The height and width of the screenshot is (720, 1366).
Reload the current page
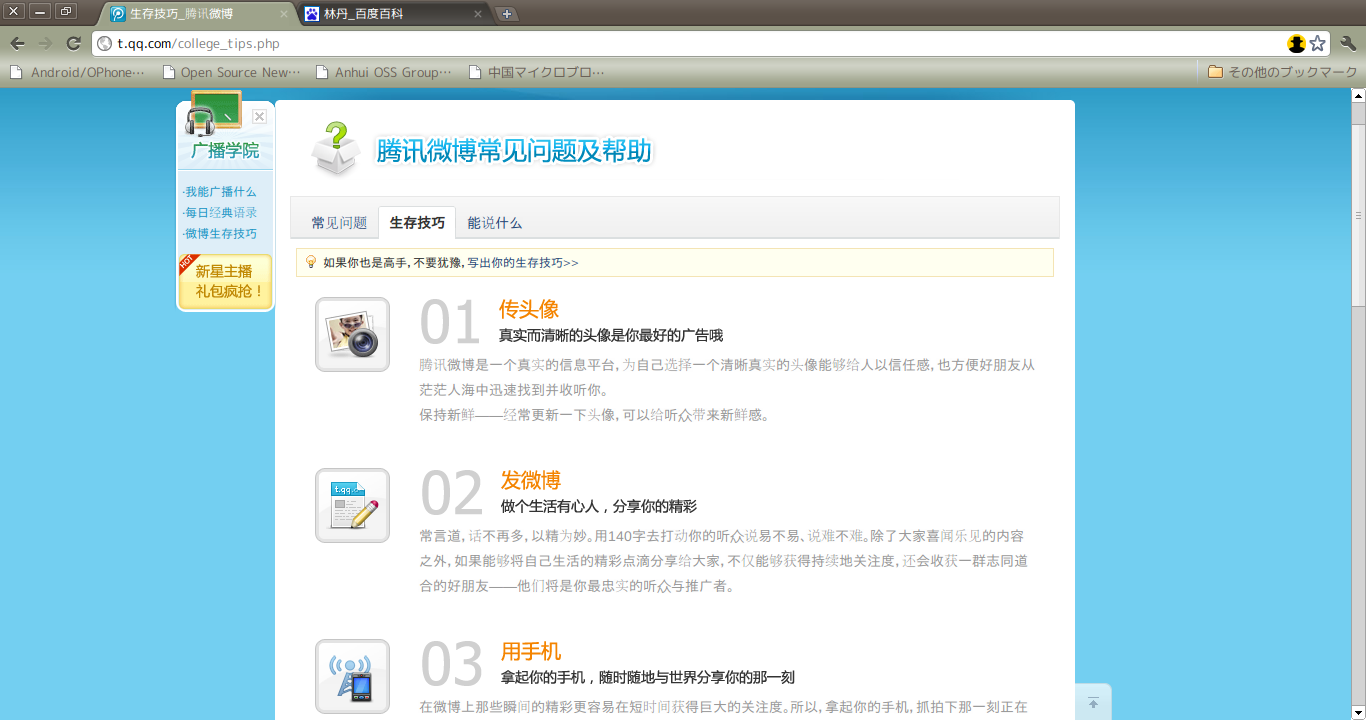pos(73,43)
